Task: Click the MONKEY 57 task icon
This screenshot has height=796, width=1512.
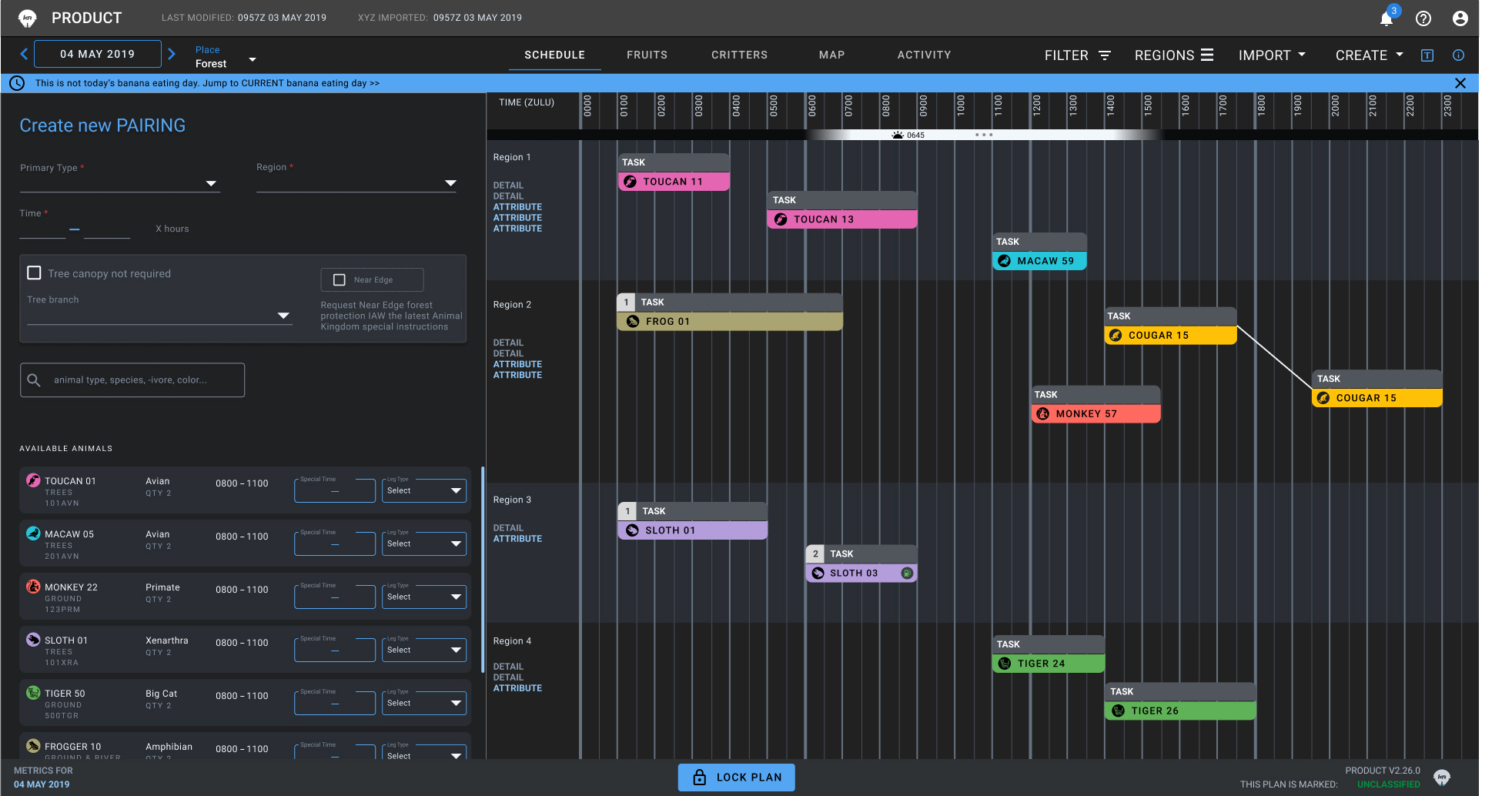Action: pos(1043,413)
